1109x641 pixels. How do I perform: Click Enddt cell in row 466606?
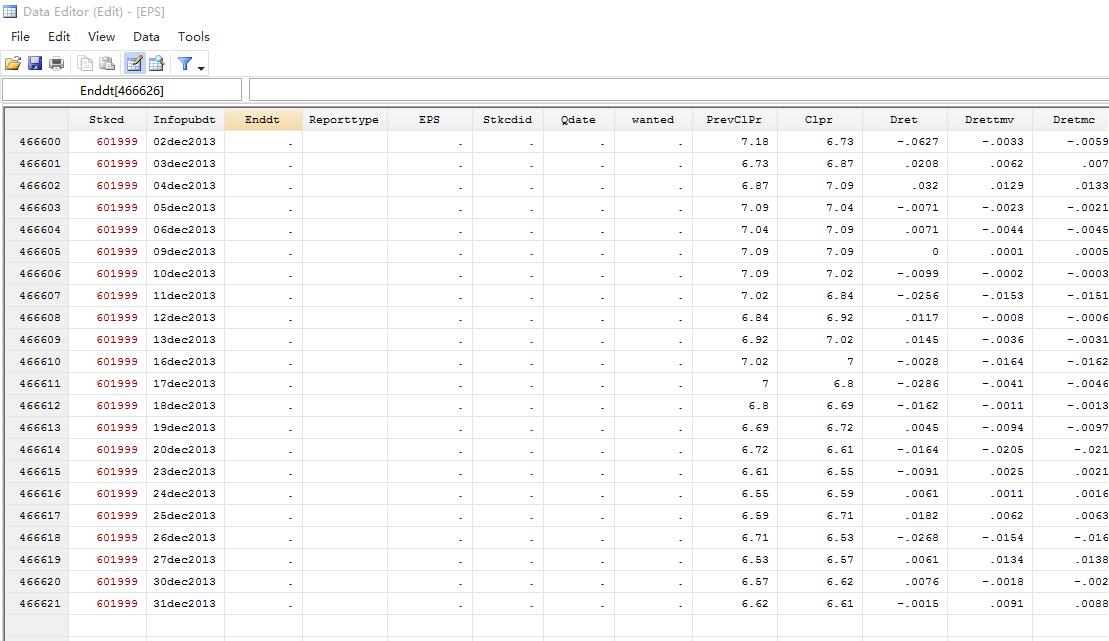263,274
